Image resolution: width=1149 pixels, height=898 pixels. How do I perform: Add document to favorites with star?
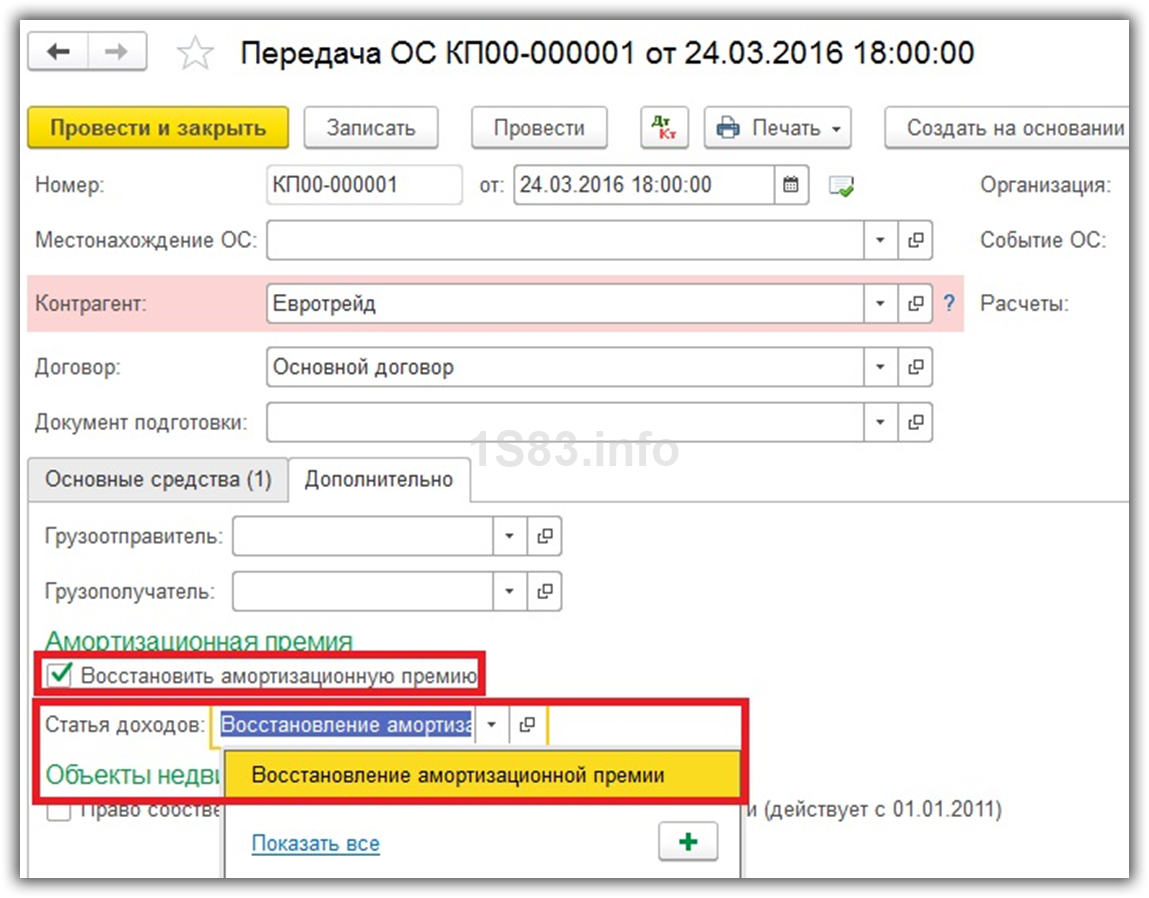[193, 54]
